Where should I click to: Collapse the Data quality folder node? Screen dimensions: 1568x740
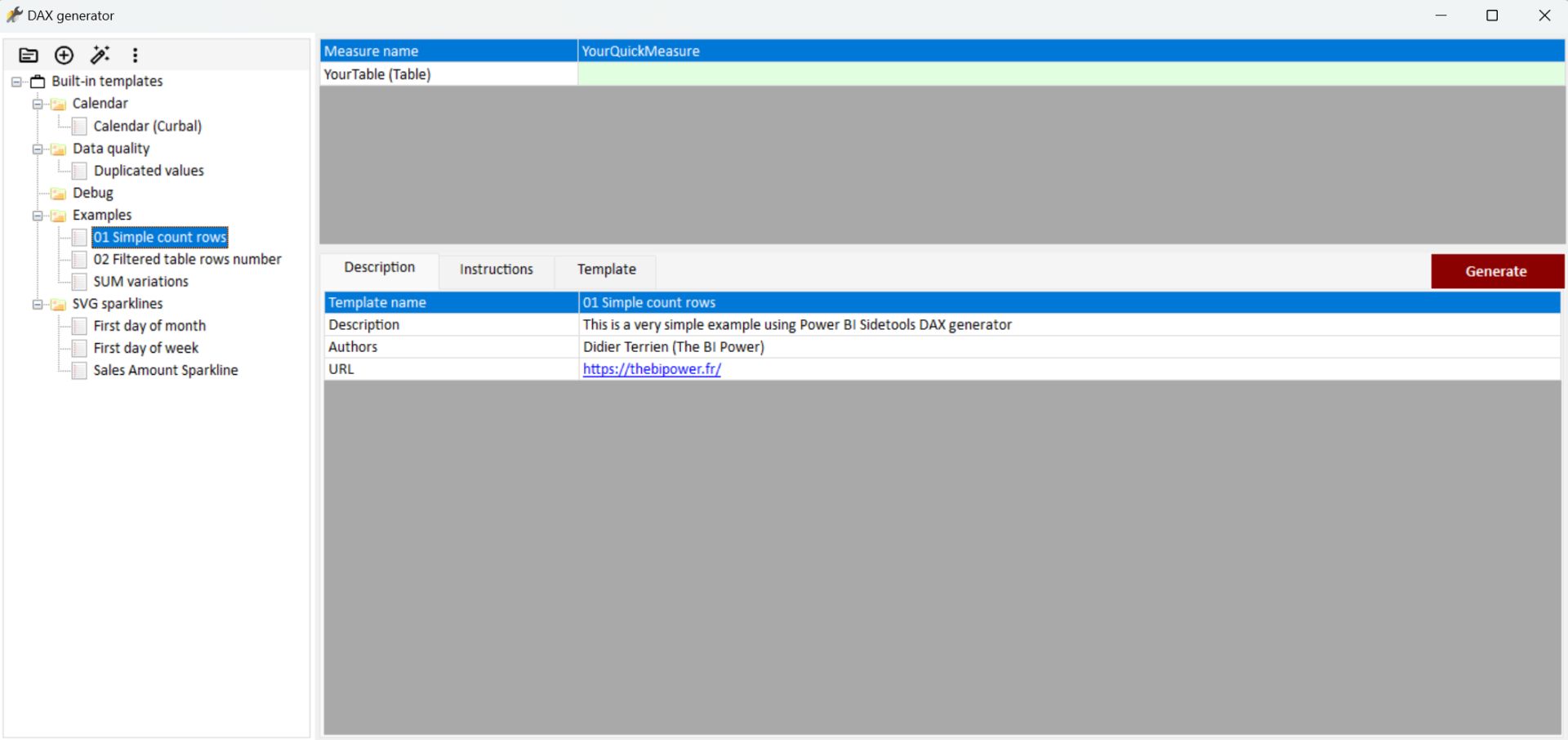tap(38, 149)
